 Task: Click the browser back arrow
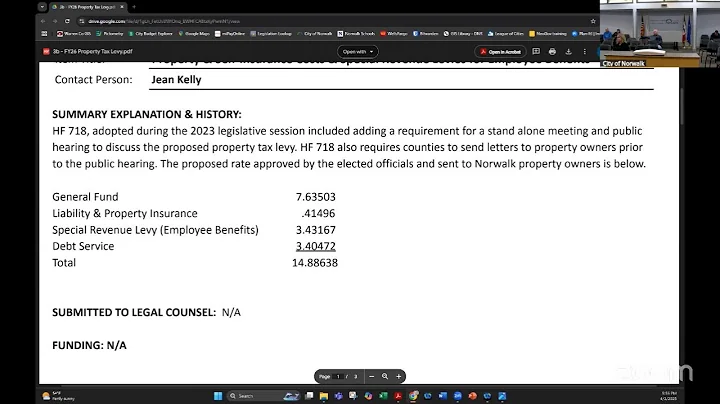pyautogui.click(x=43, y=21)
